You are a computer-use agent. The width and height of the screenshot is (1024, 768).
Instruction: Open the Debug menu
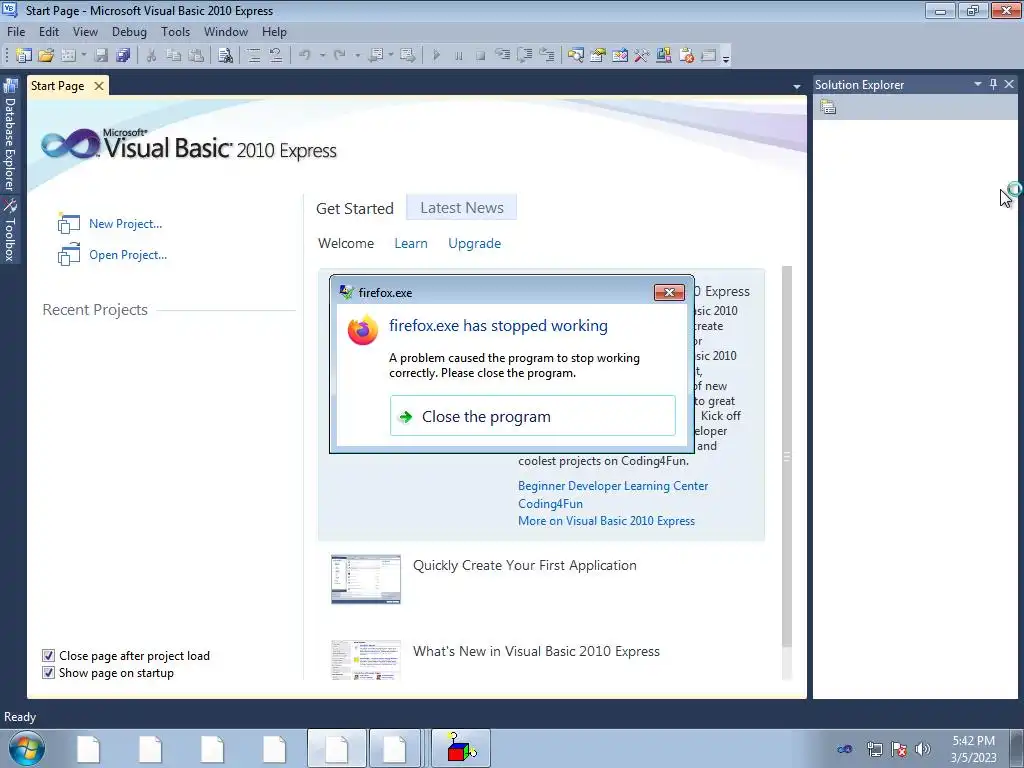coord(129,31)
